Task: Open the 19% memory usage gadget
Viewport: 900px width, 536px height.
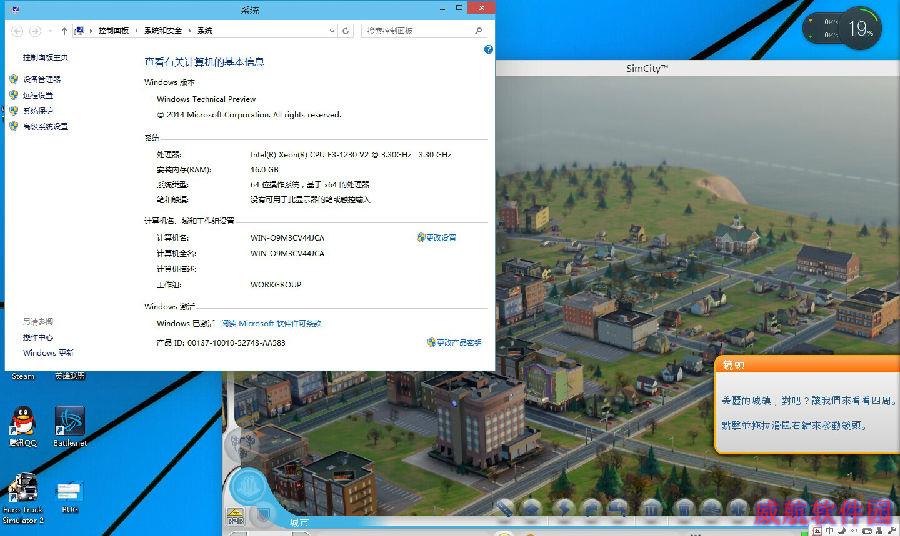Action: (859, 29)
